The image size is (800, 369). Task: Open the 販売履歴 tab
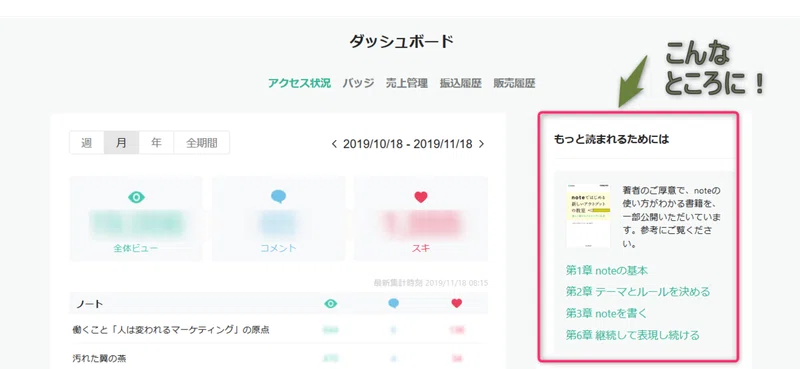[514, 83]
